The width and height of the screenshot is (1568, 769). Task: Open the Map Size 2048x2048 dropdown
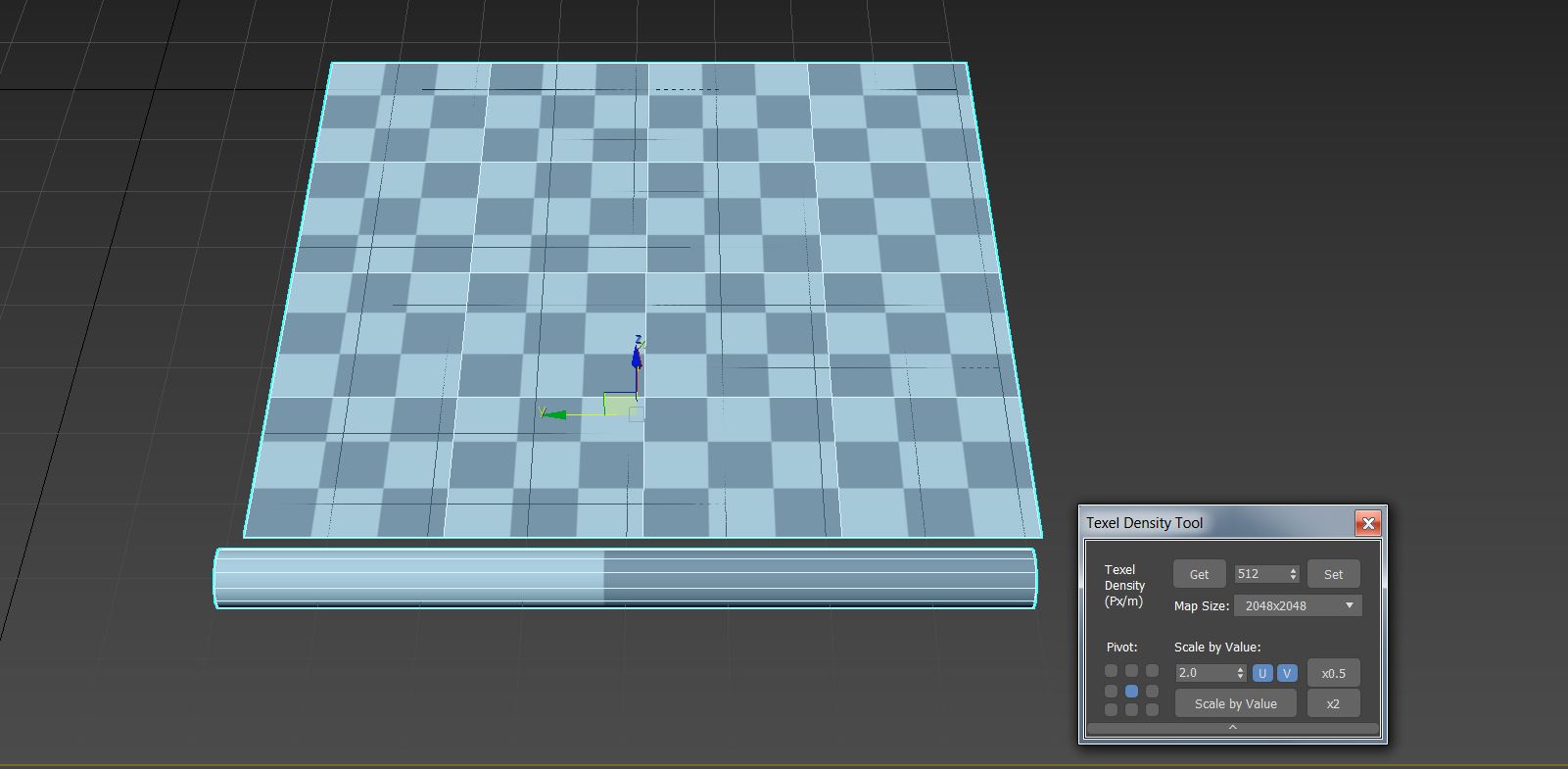pyautogui.click(x=1298, y=605)
